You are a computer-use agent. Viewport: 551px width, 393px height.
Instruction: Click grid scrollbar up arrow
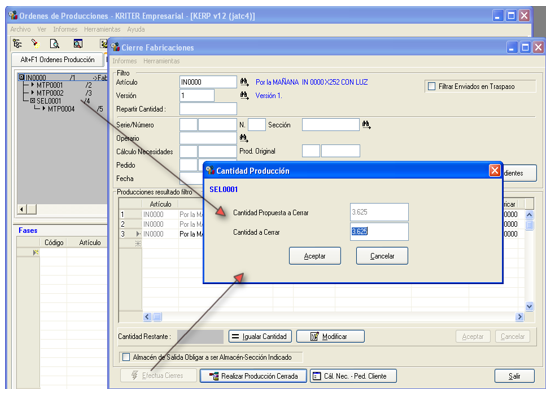529,214
